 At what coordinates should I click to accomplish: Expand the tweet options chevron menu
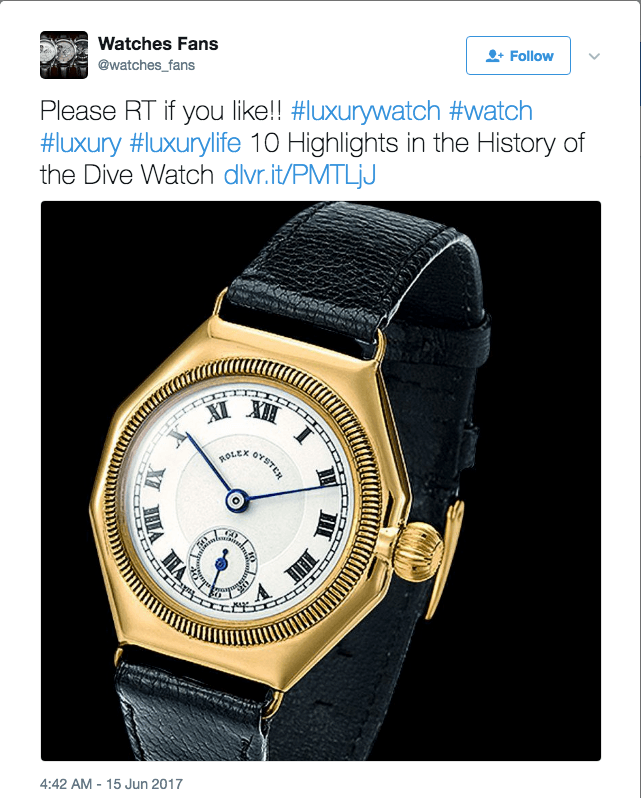(x=594, y=56)
